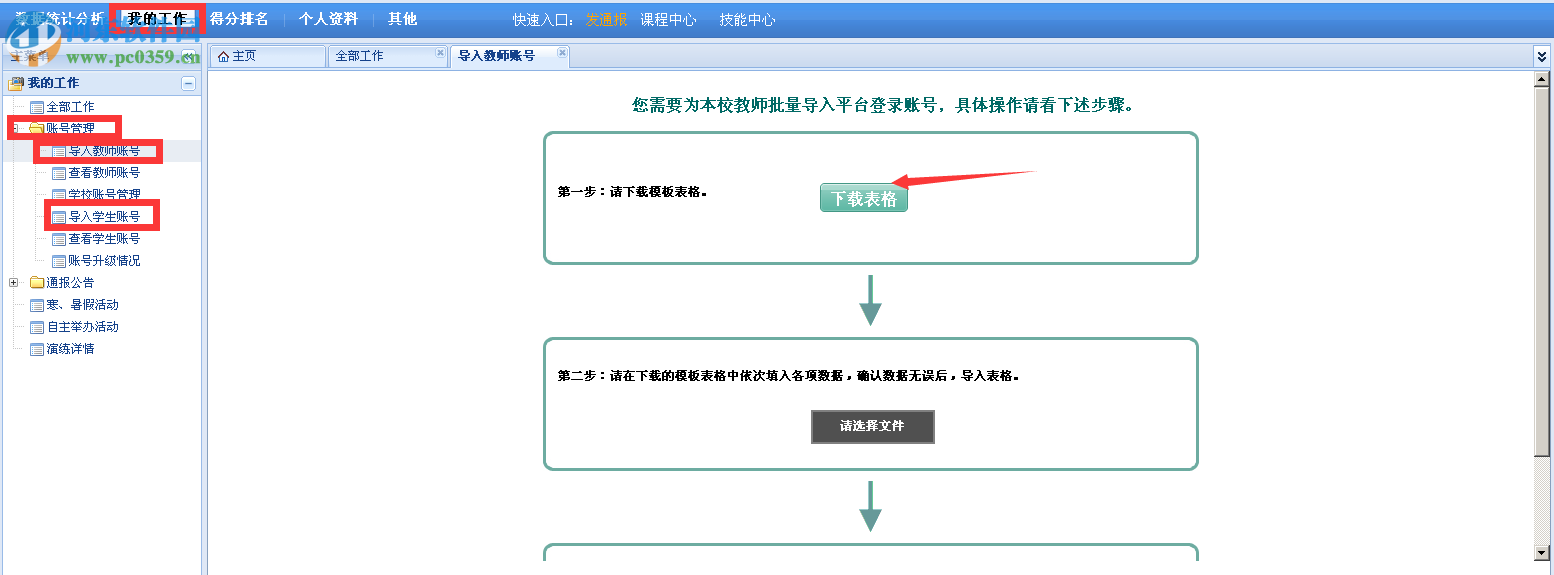Click the page icon beside 查看学生账号

tap(58, 239)
